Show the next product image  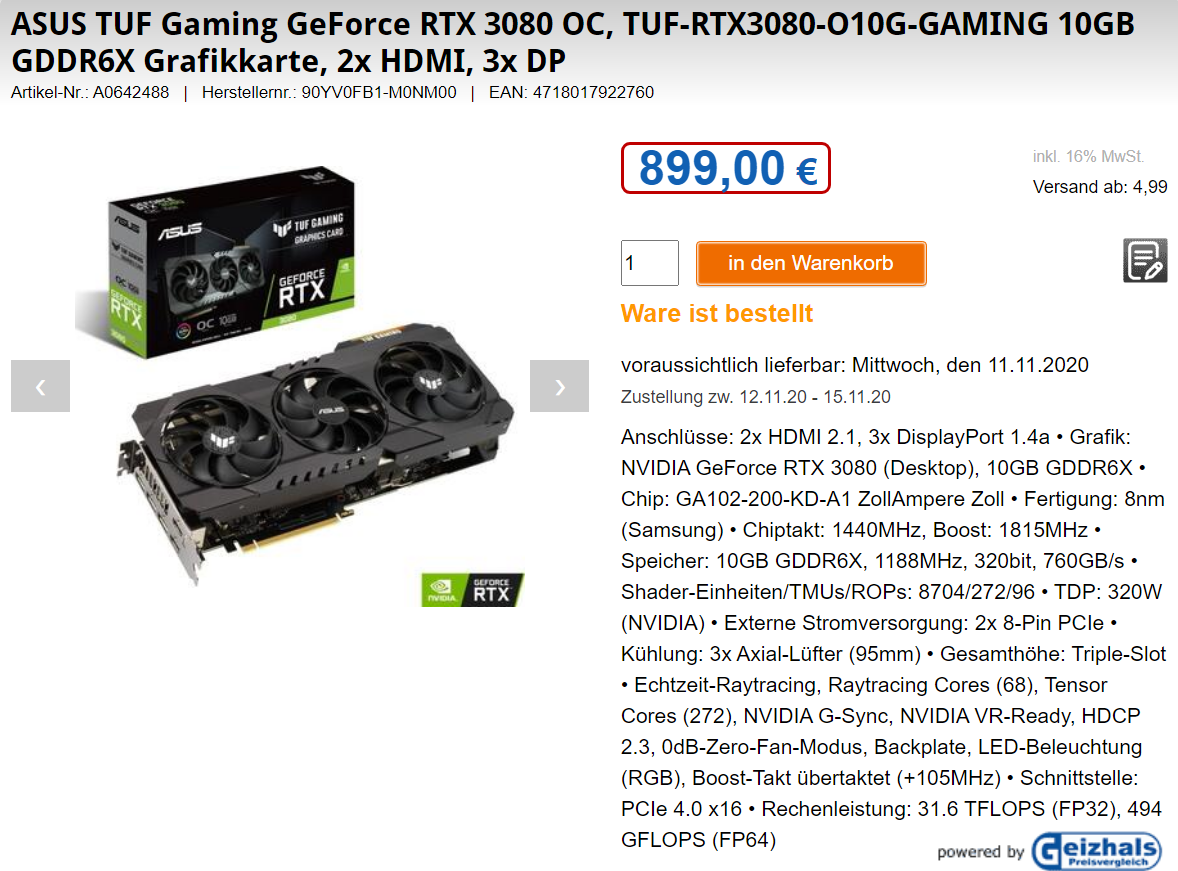point(559,386)
